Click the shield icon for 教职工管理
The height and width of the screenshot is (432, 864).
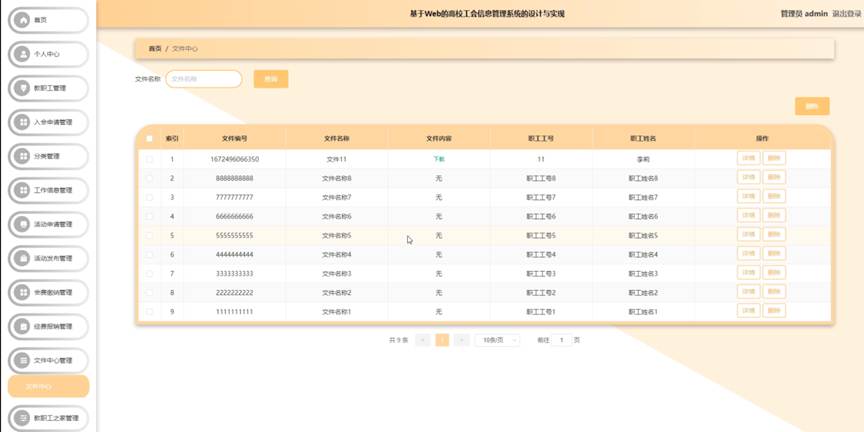click(x=22, y=88)
